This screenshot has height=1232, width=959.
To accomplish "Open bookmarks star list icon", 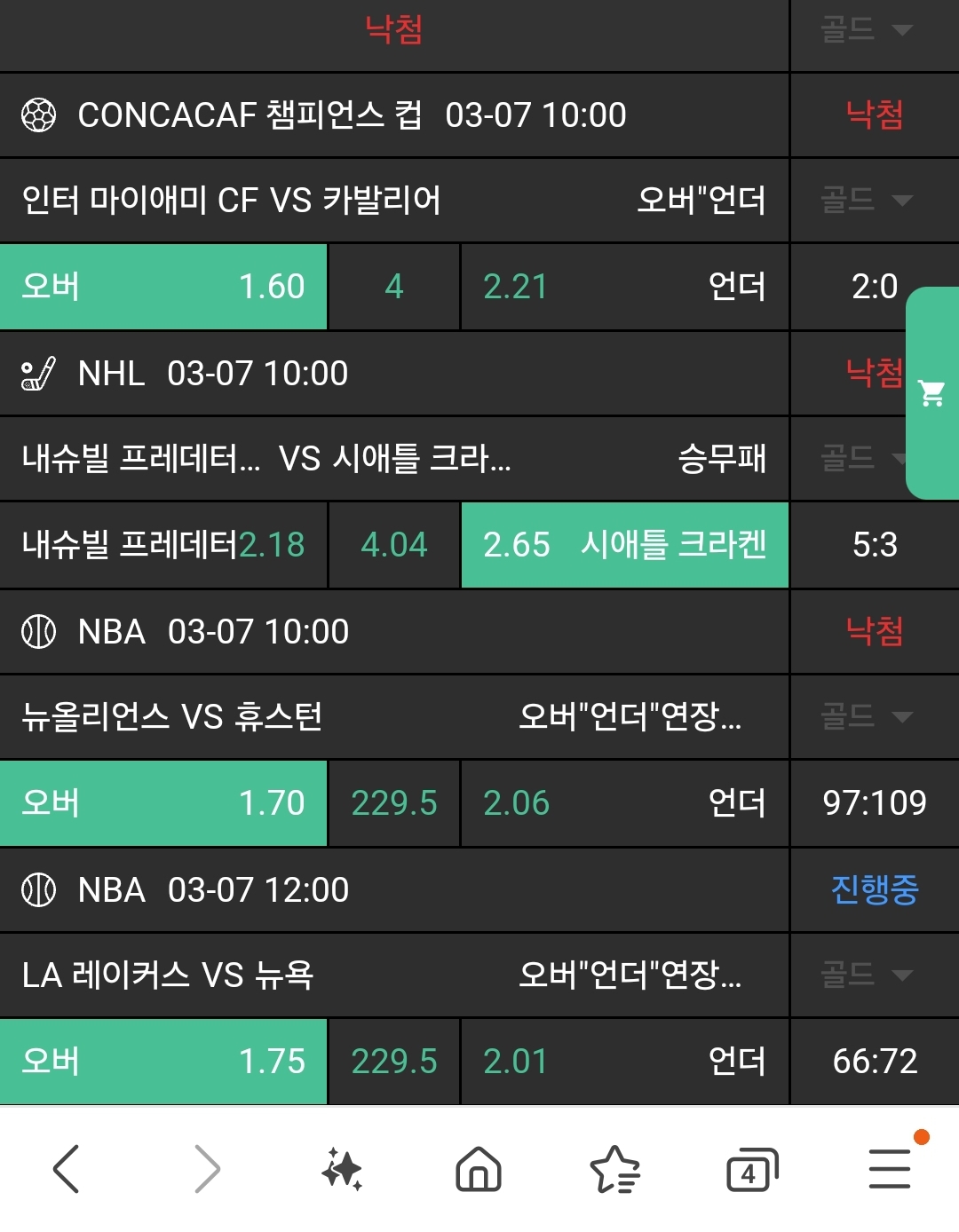I will [614, 1168].
